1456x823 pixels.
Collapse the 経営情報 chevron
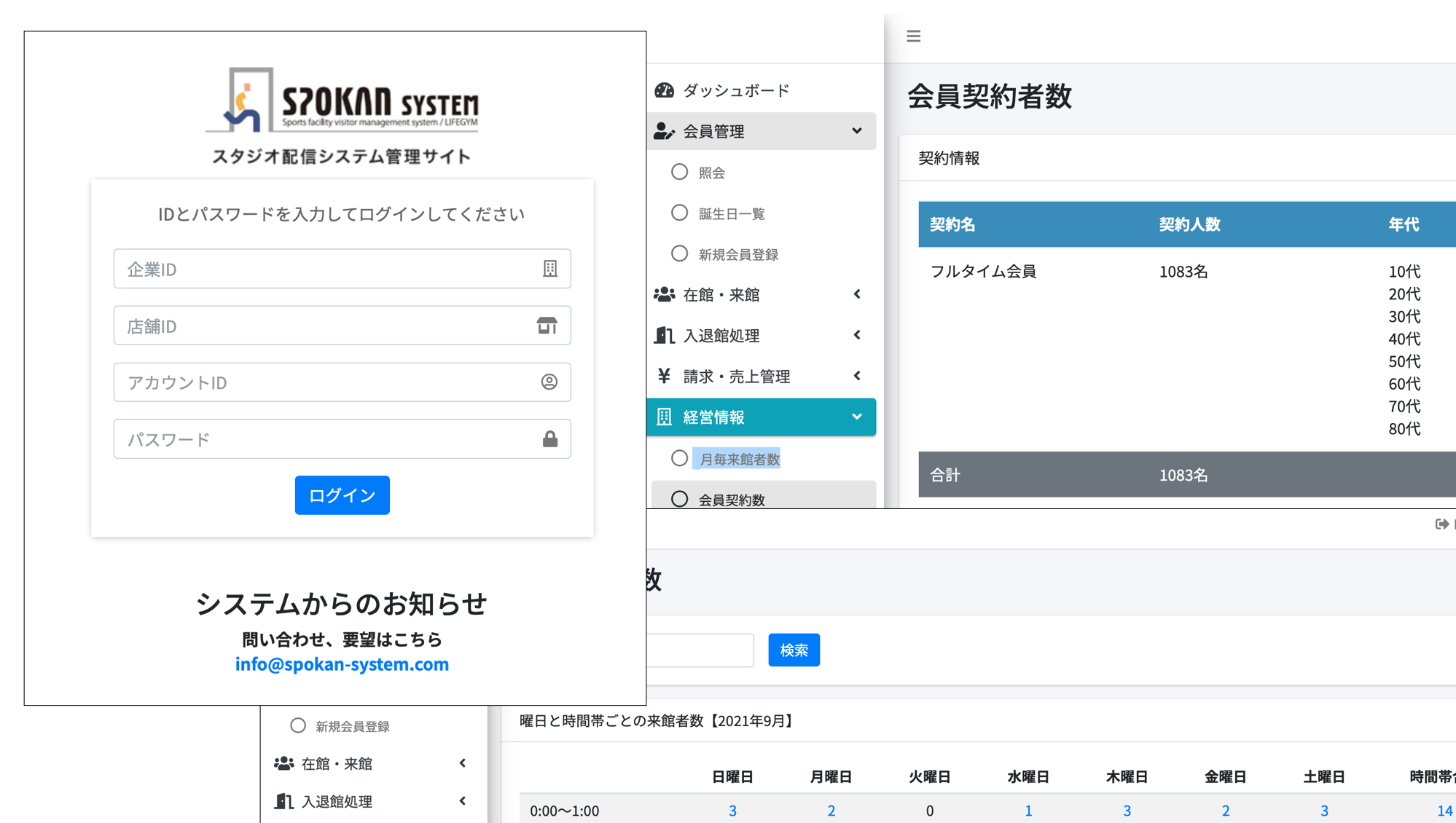[x=857, y=417]
